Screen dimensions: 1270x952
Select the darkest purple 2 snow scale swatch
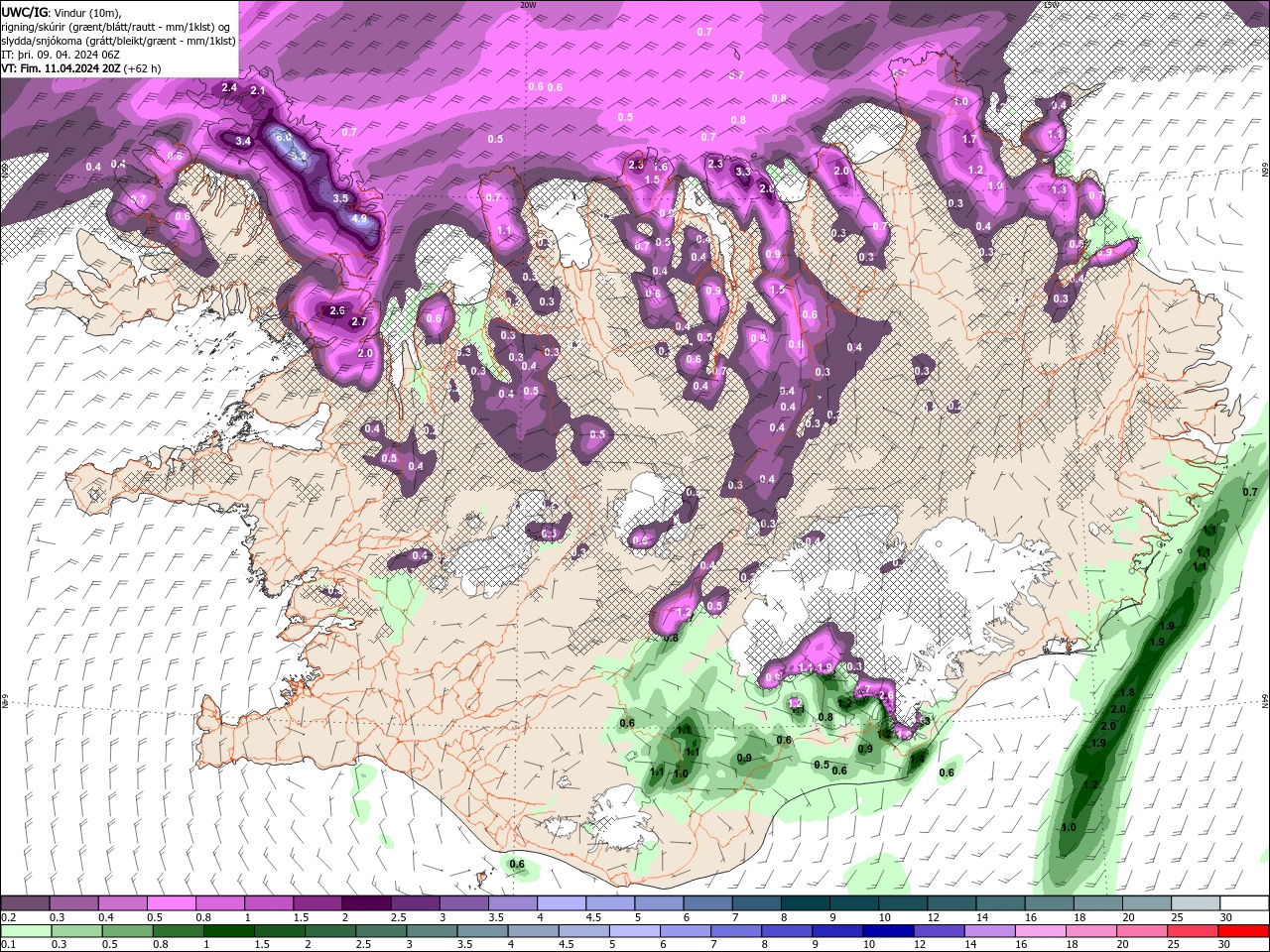click(365, 903)
